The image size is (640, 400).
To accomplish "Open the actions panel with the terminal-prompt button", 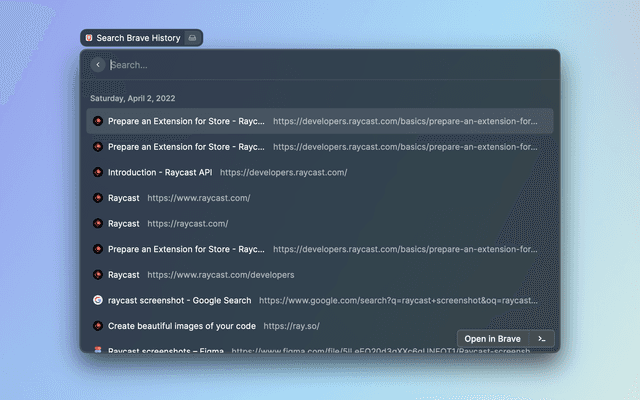I will coord(541,339).
